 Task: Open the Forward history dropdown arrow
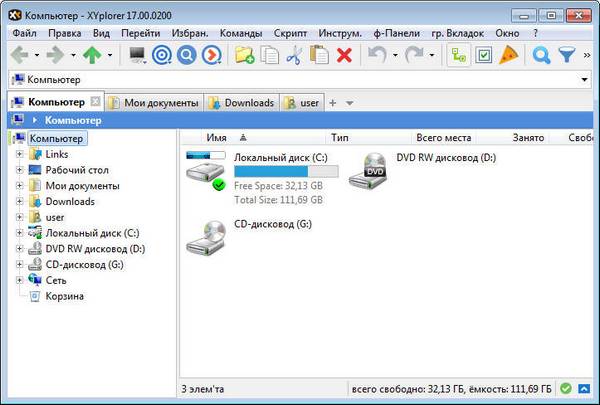(x=73, y=56)
